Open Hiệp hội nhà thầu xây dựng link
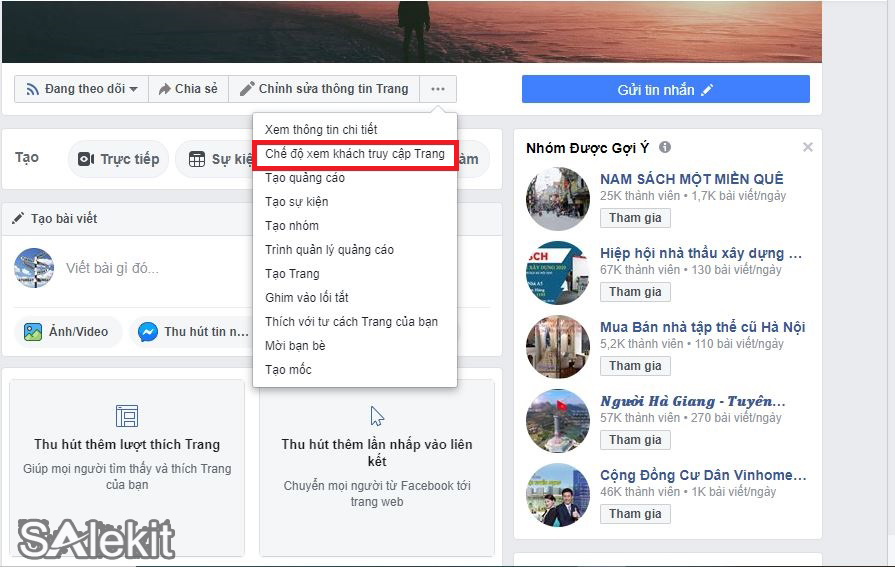Image resolution: width=895 pixels, height=567 pixels. click(701, 253)
